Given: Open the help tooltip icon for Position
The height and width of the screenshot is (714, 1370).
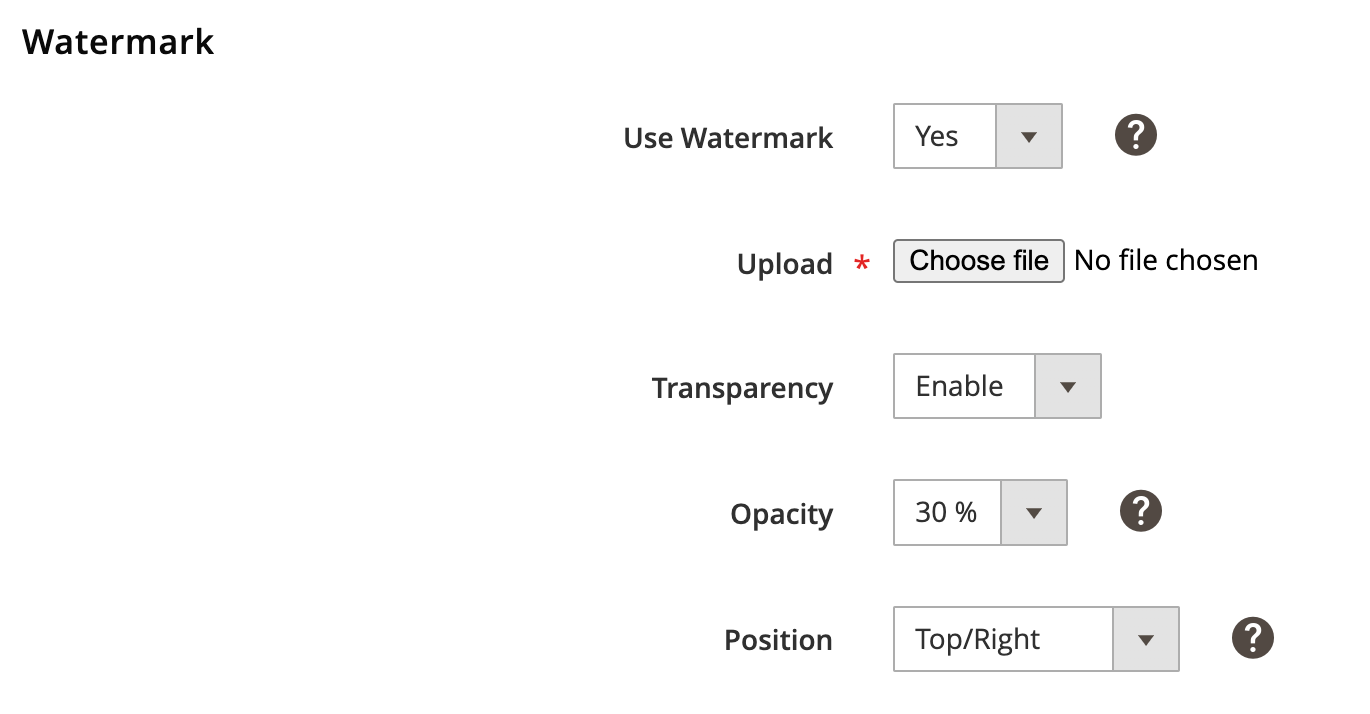Looking at the screenshot, I should (x=1253, y=638).
